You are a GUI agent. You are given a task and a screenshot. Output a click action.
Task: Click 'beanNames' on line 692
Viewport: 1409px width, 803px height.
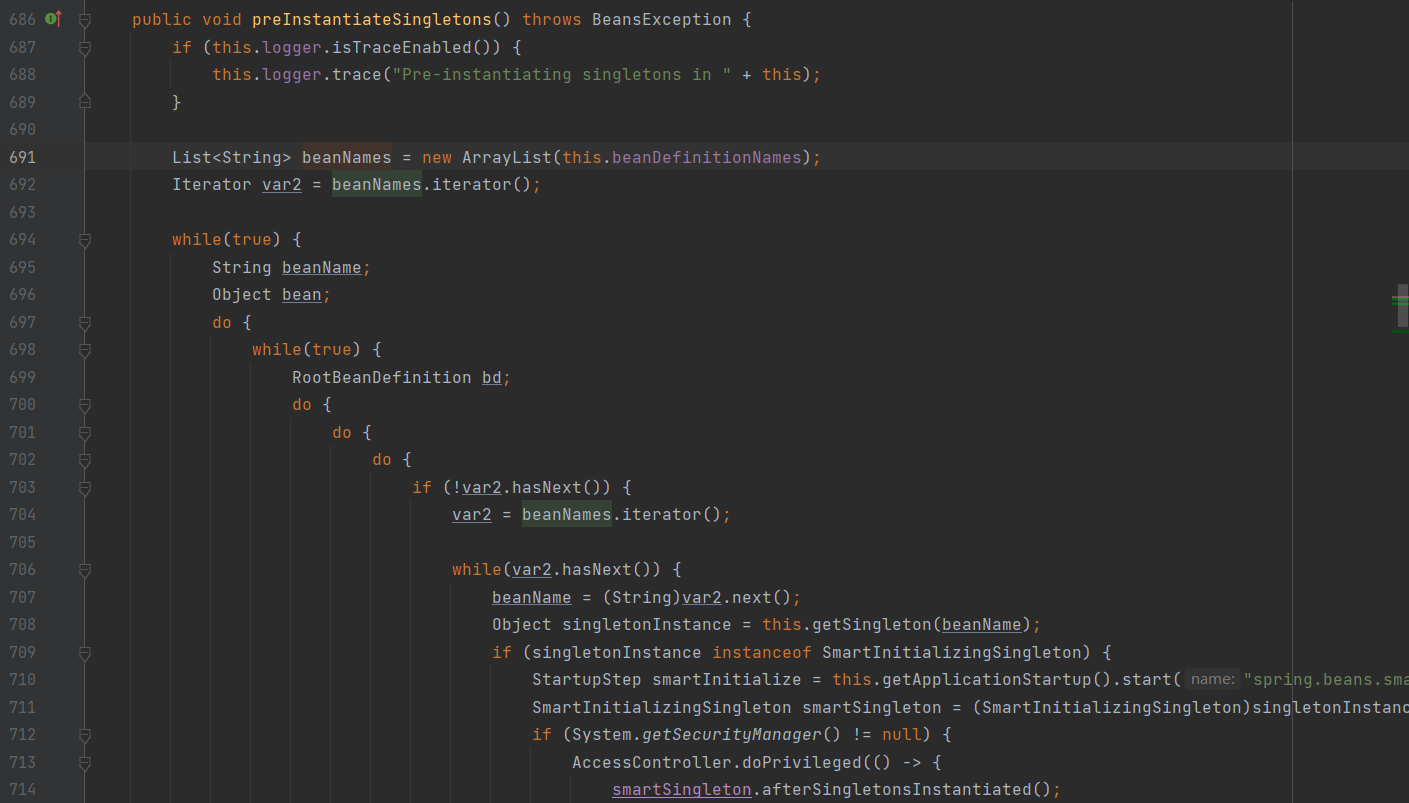[x=377, y=185]
